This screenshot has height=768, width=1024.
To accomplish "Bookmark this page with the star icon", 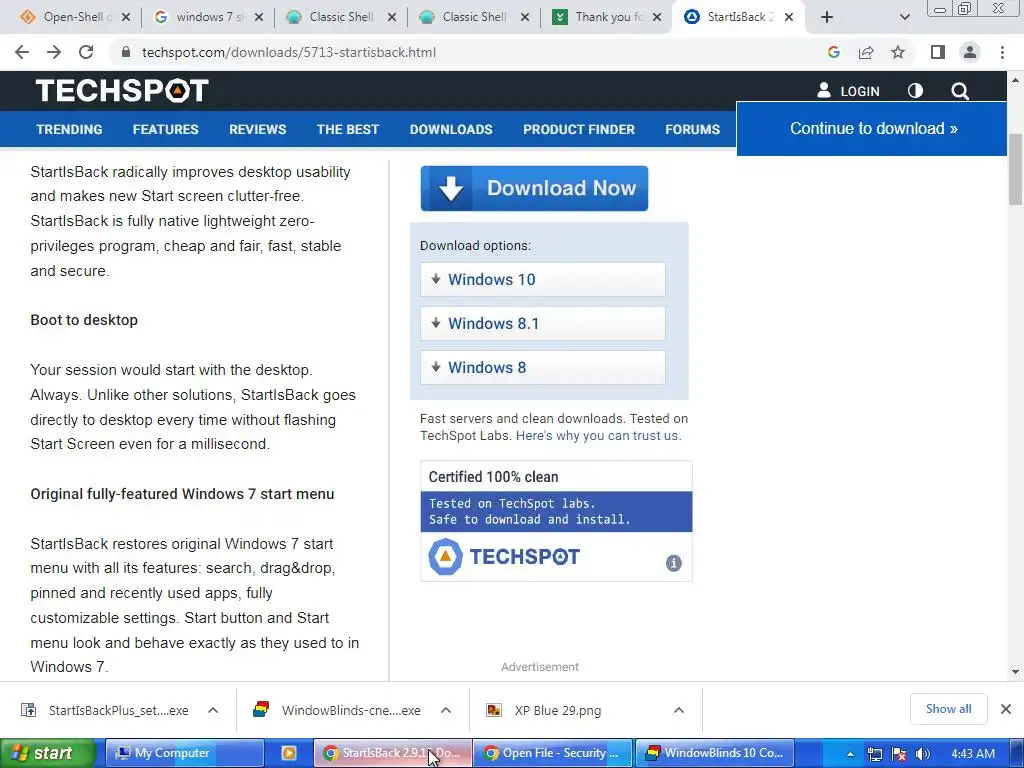I will point(898,52).
